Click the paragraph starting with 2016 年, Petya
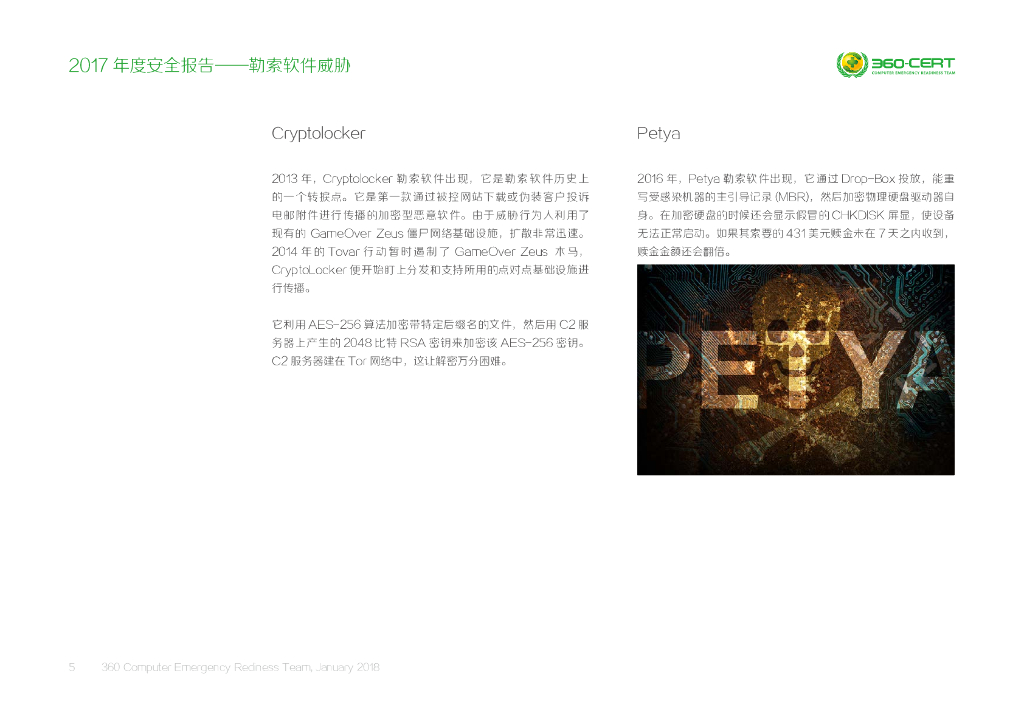Image resolution: width=1024 pixels, height=724 pixels. 795,215
